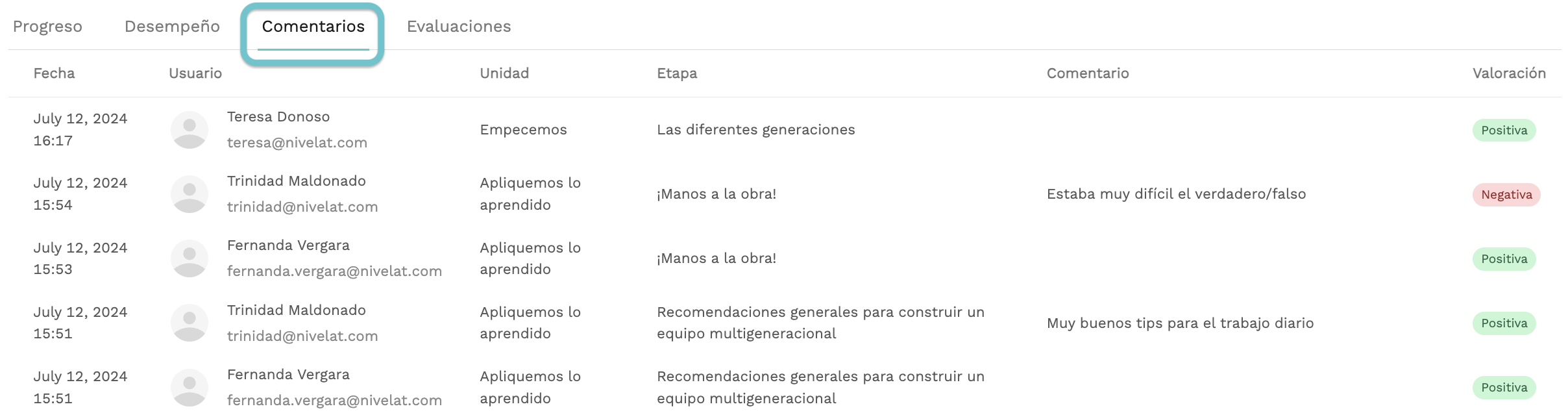Screen dimensions: 1568x413
Task: Click the Positiva badge in Teresa Donoso's row
Action: coord(1504,131)
